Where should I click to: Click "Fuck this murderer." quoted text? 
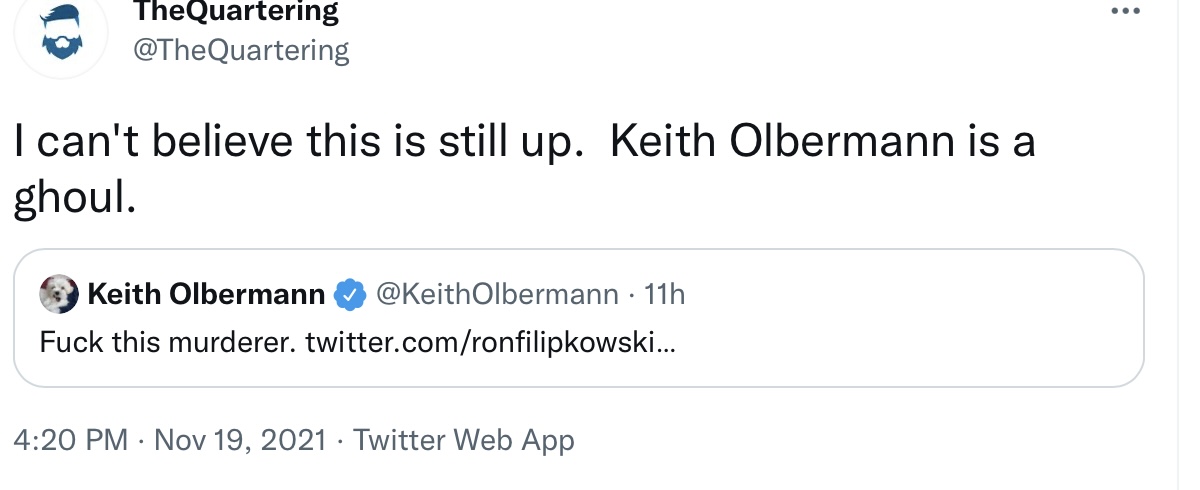(x=169, y=343)
